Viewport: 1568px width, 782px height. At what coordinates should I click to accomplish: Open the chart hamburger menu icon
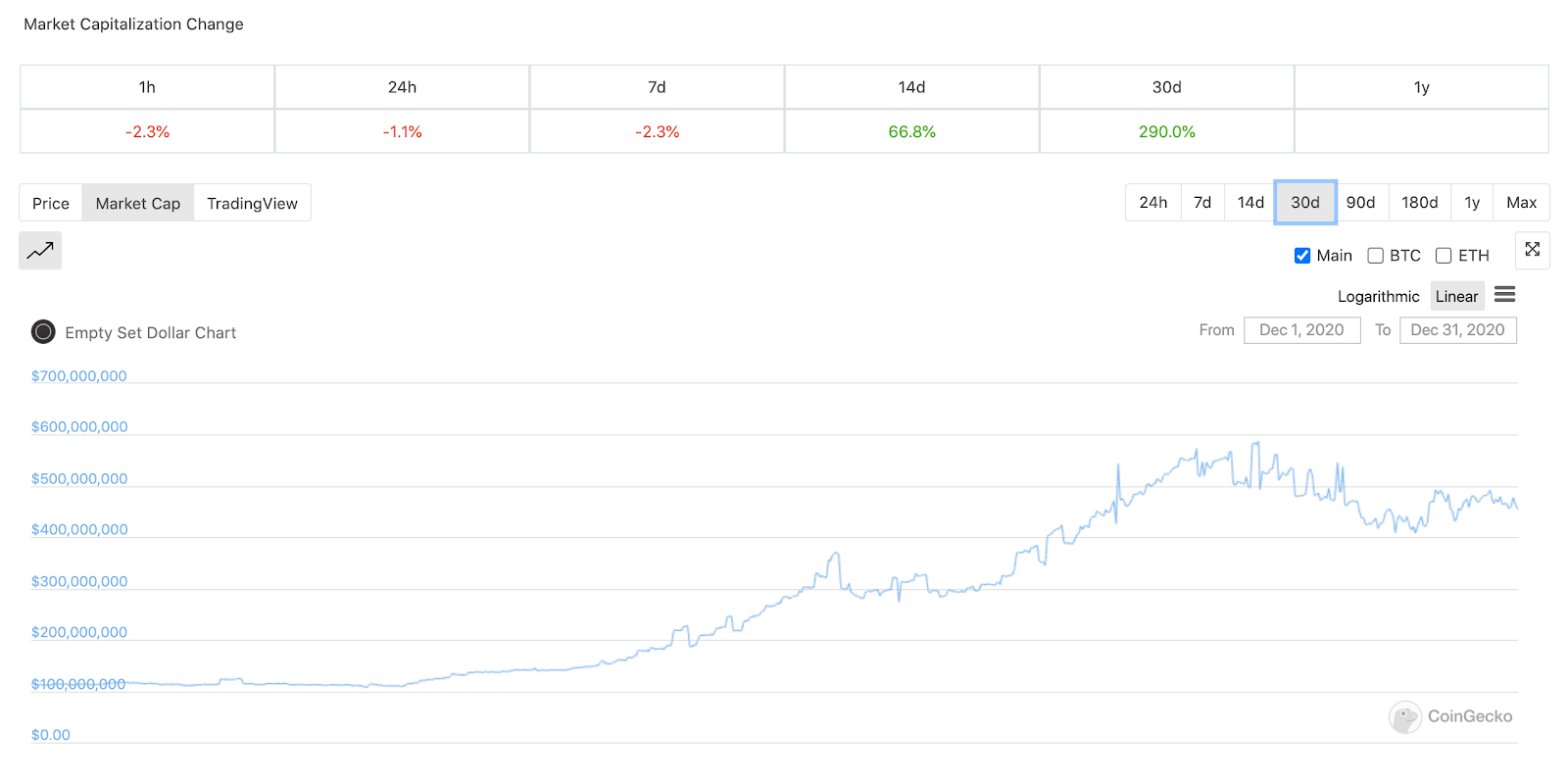pyautogui.click(x=1505, y=295)
